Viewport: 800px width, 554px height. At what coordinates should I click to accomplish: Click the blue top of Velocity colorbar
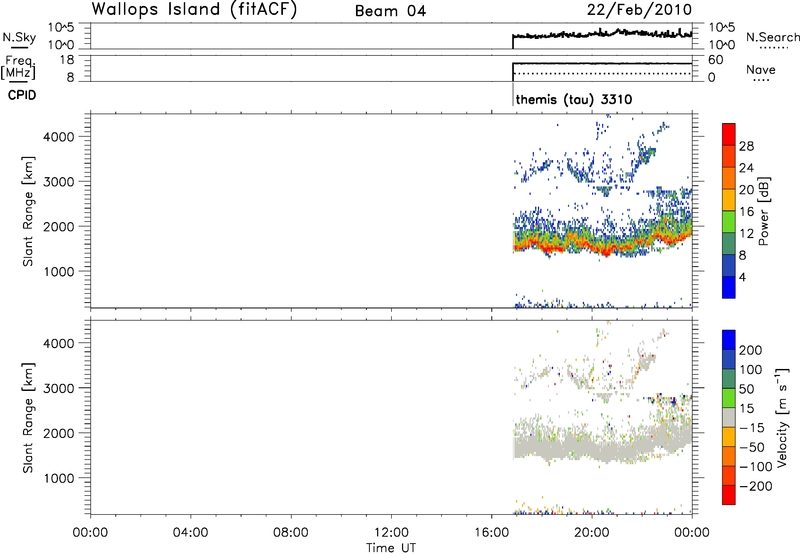coord(729,340)
